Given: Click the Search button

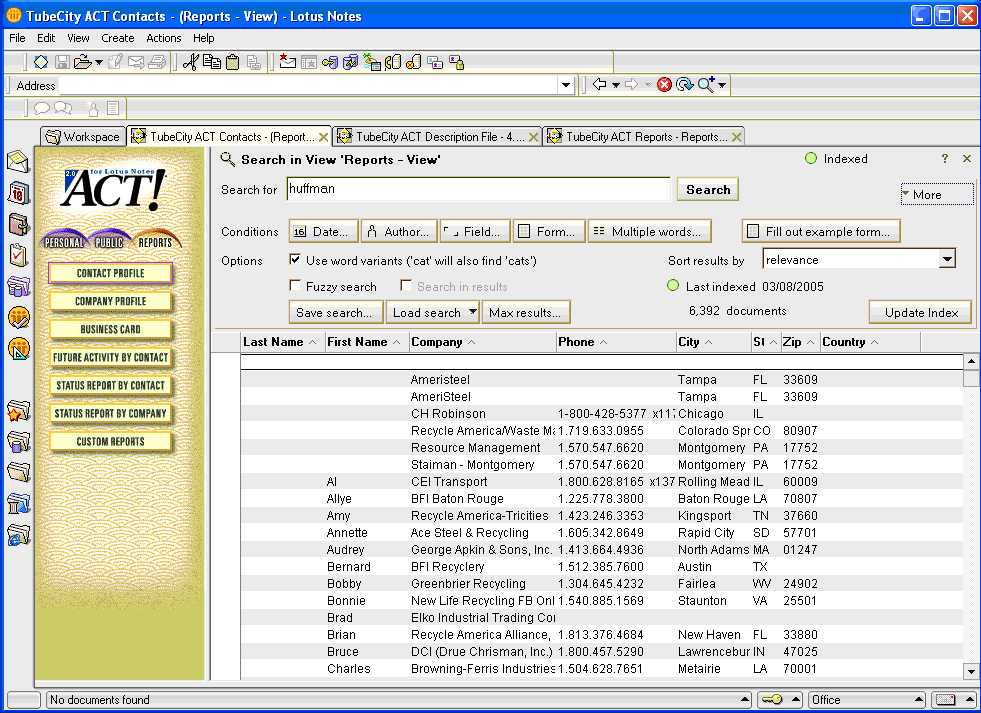Looking at the screenshot, I should [x=708, y=190].
